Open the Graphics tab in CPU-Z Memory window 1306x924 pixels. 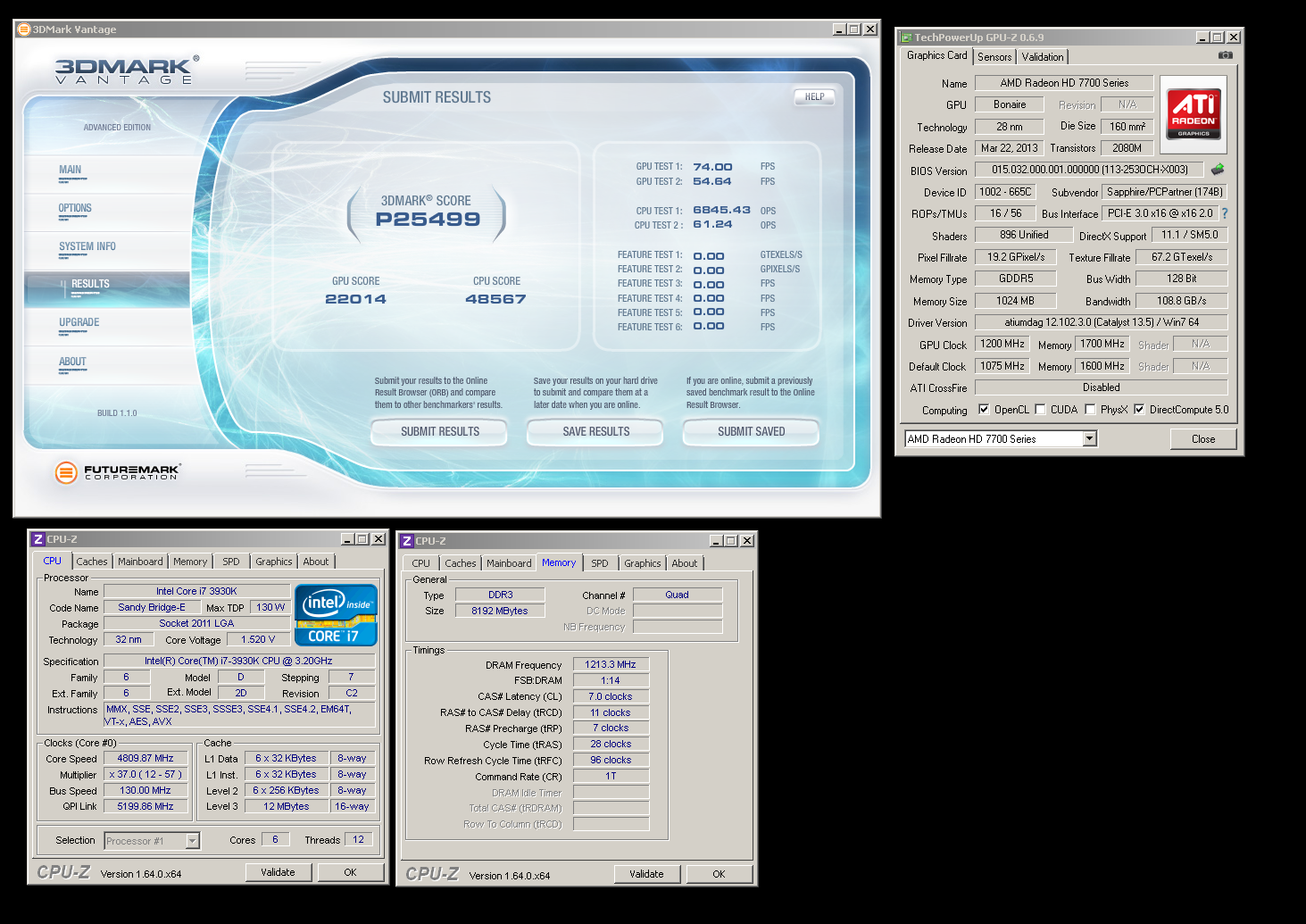[x=643, y=563]
